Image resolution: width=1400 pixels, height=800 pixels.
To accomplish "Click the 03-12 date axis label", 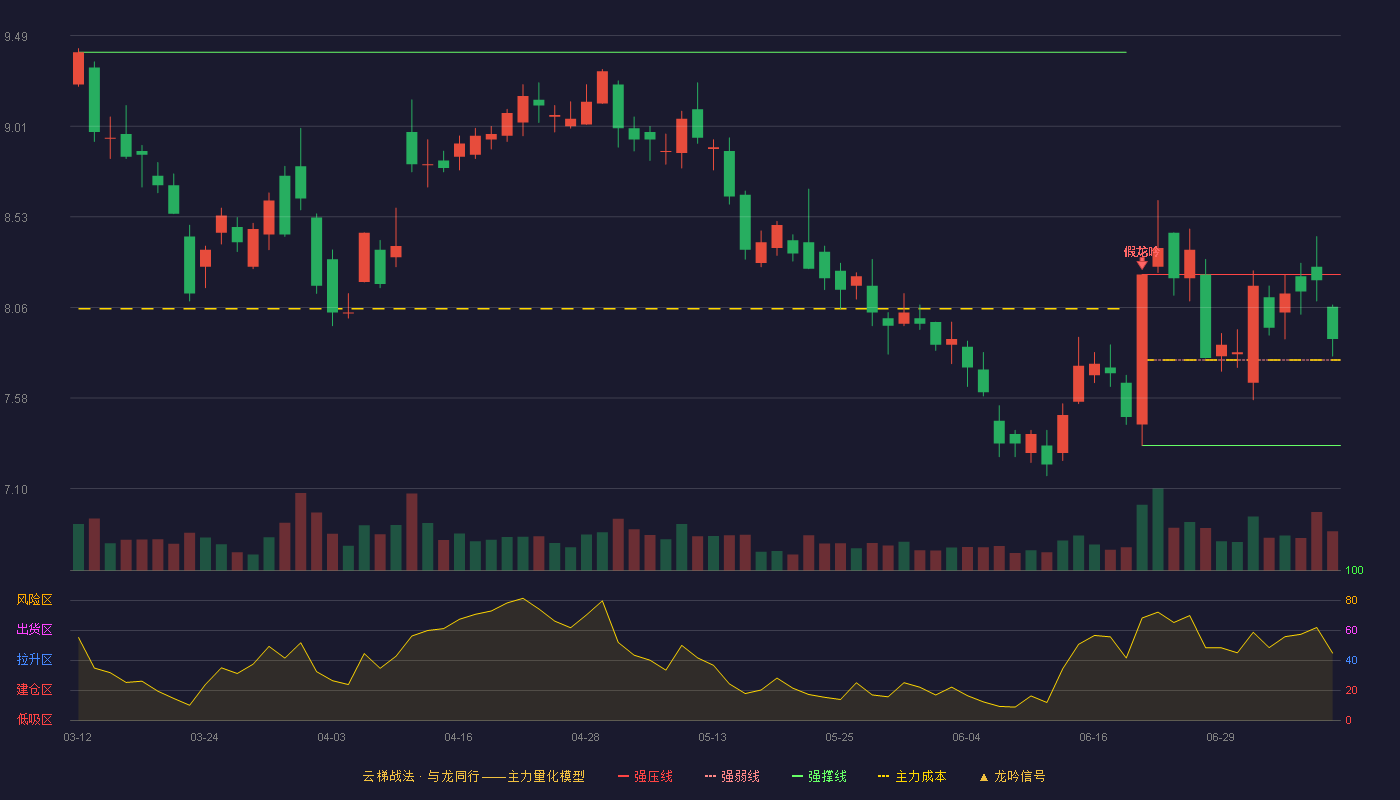I will pyautogui.click(x=77, y=737).
